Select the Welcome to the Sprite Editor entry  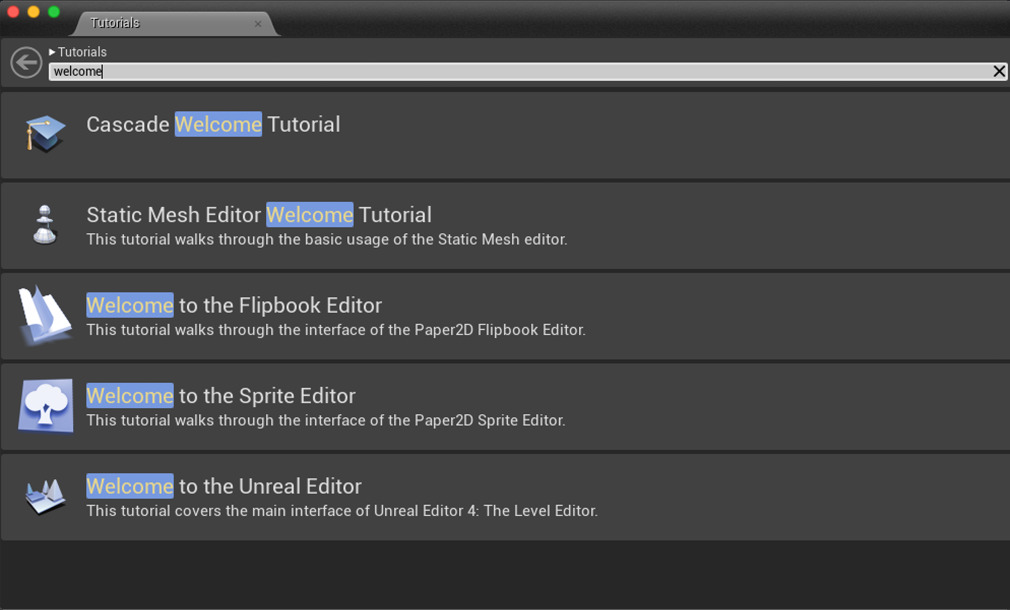(x=220, y=396)
